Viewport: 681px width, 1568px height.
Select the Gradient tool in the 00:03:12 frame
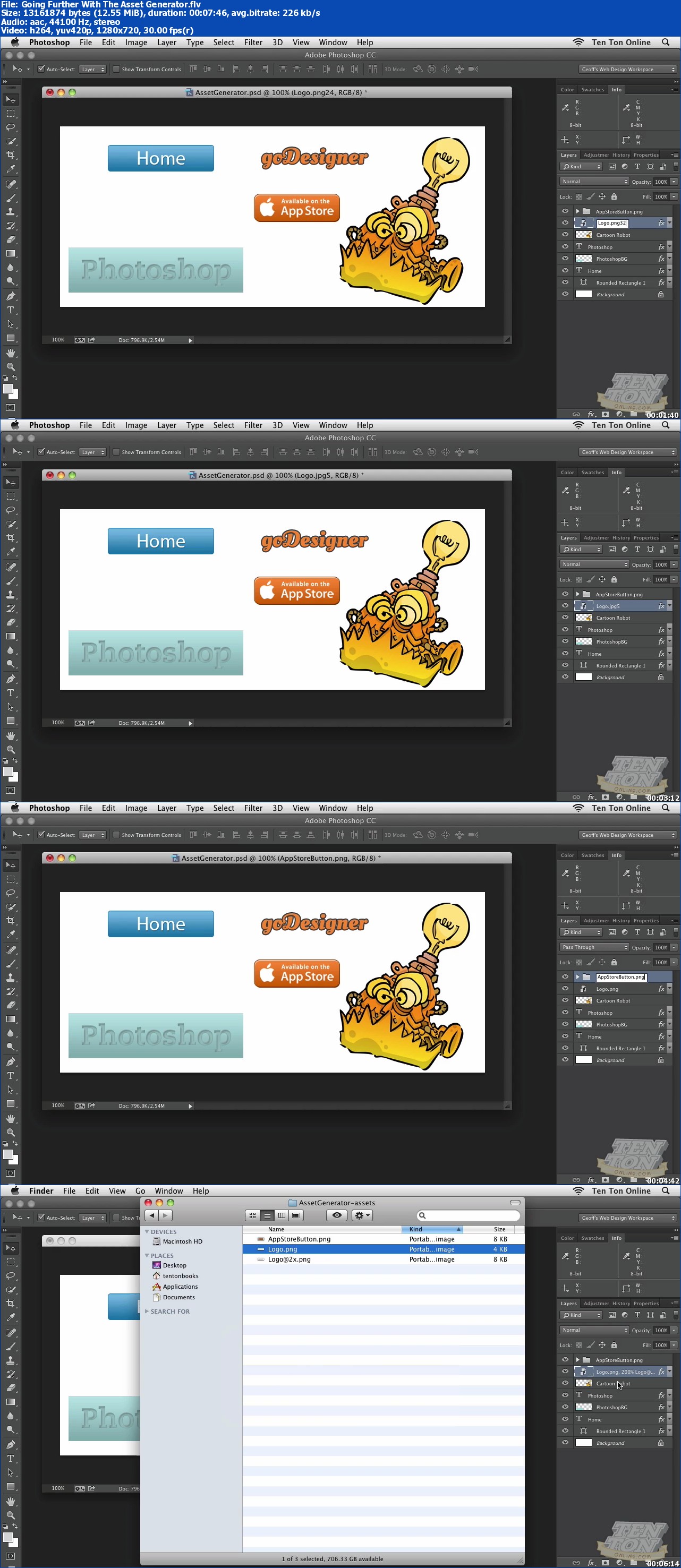(x=10, y=637)
